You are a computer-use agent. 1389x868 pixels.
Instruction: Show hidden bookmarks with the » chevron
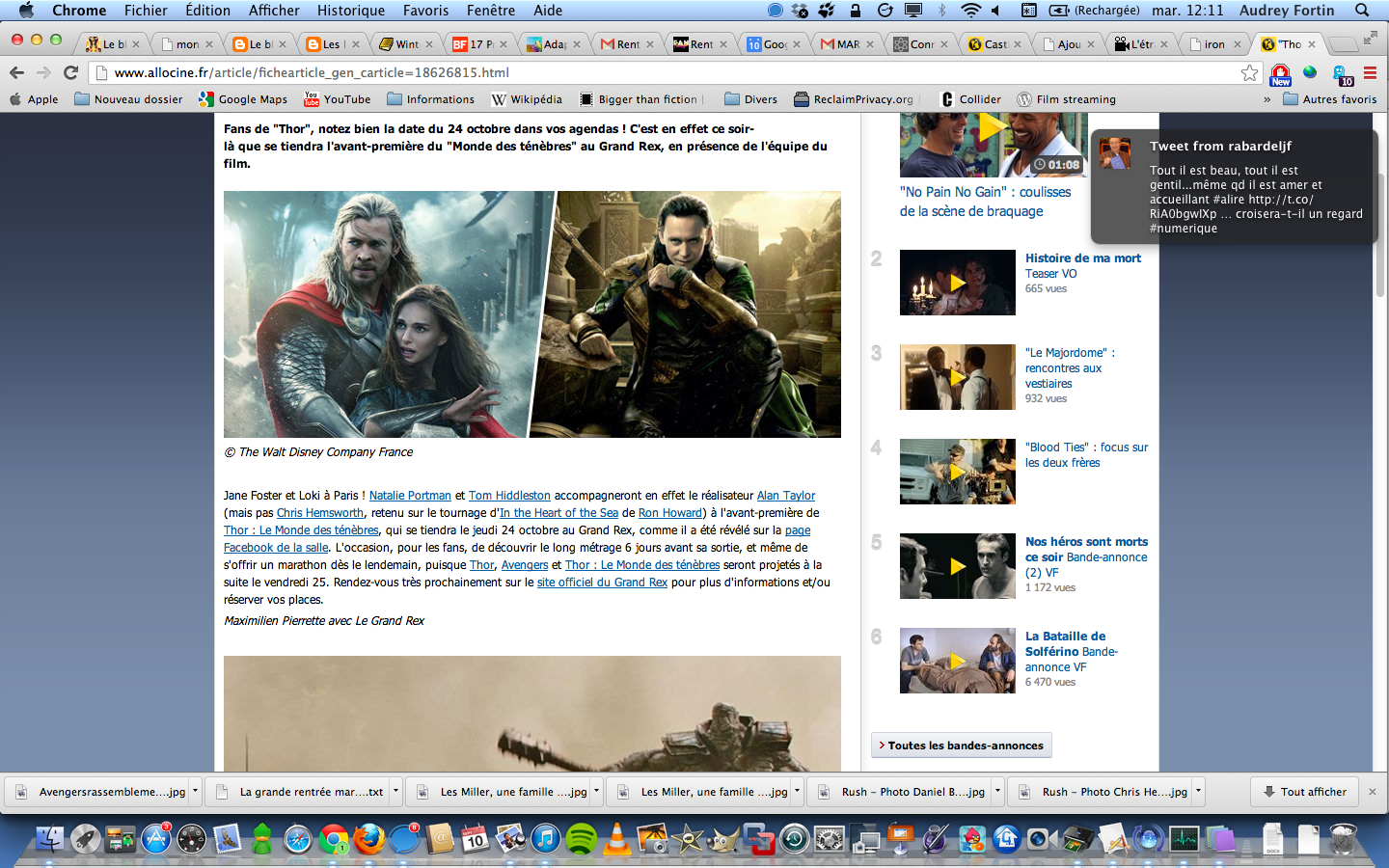pyautogui.click(x=1266, y=99)
